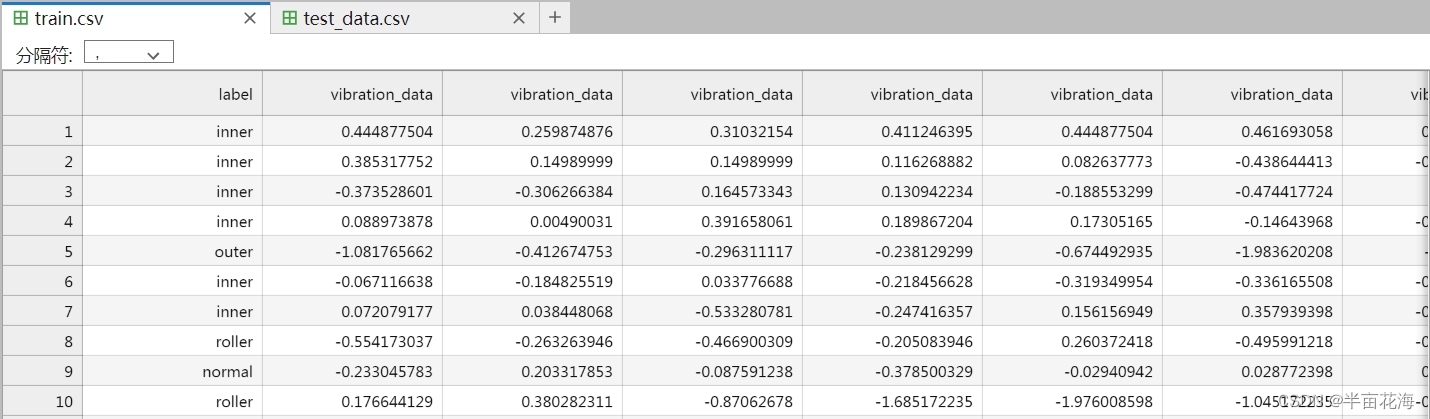
Task: Click cell value 0.116268882
Action: pyautogui.click(x=892, y=161)
